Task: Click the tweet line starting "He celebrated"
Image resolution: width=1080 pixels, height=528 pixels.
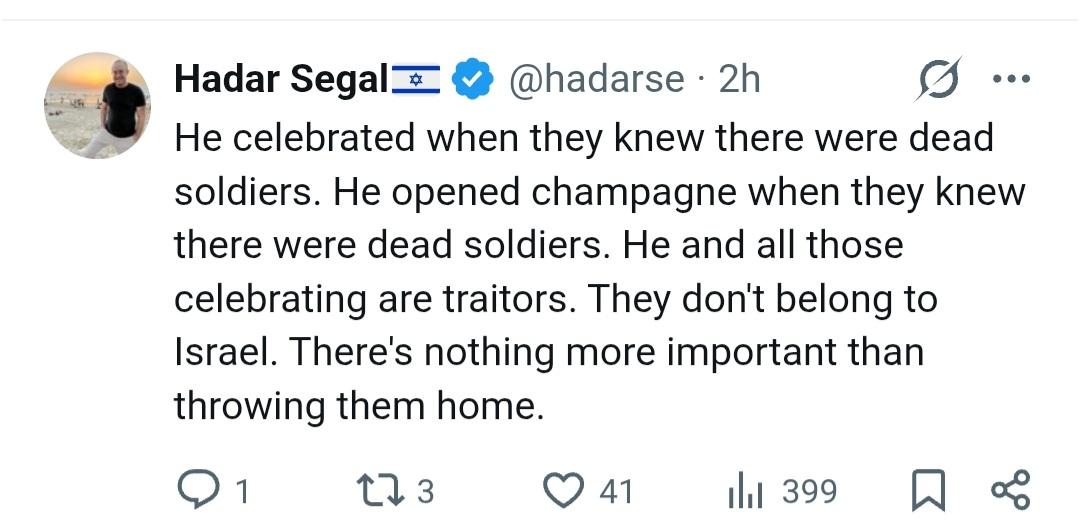Action: pos(583,138)
